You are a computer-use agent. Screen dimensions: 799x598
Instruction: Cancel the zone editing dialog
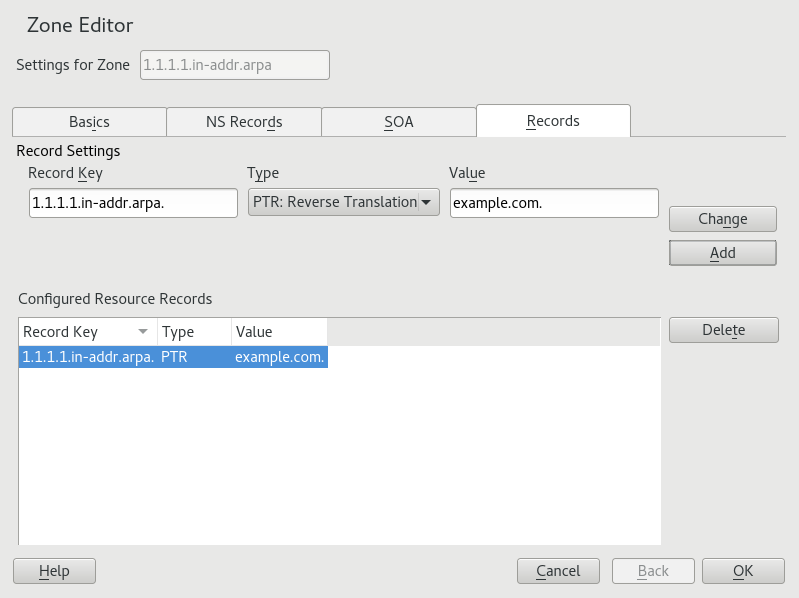click(558, 571)
